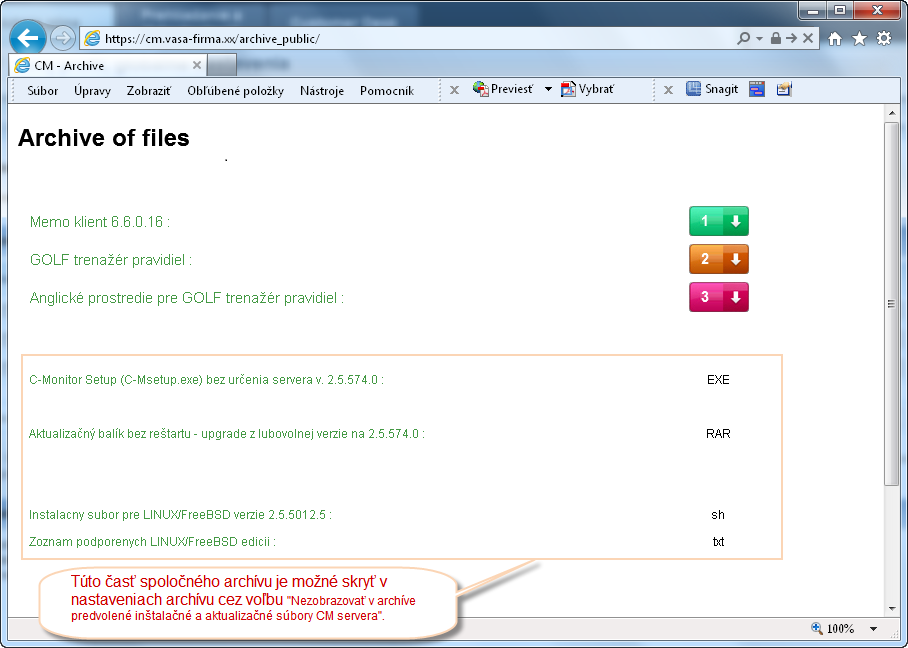Image resolution: width=908 pixels, height=648 pixels.
Task: Download GOLF trenažér with orange button 2
Action: [x=719, y=259]
